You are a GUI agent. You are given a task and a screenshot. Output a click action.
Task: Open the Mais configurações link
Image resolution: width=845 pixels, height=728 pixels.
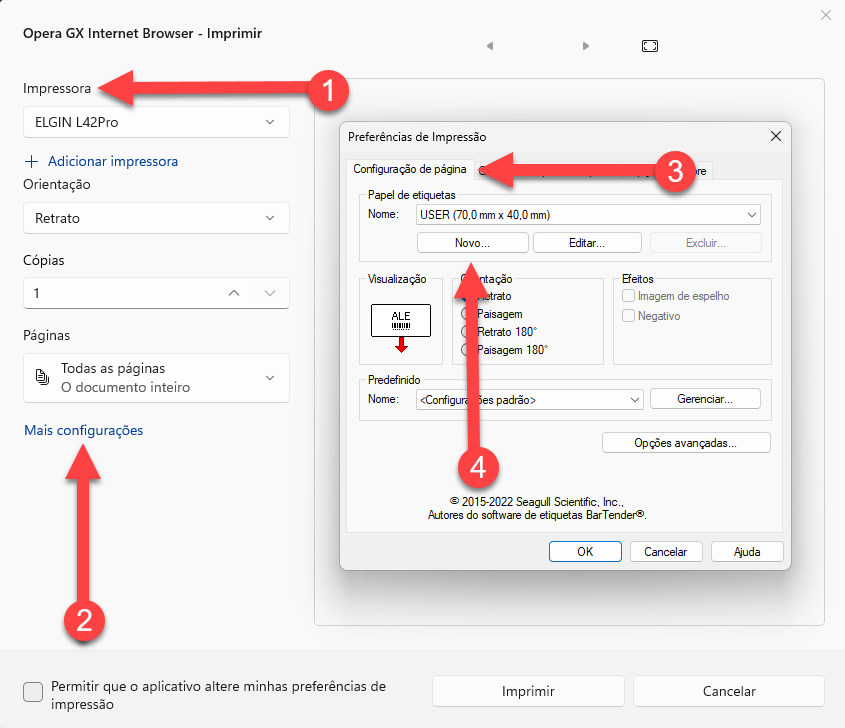pyautogui.click(x=84, y=430)
